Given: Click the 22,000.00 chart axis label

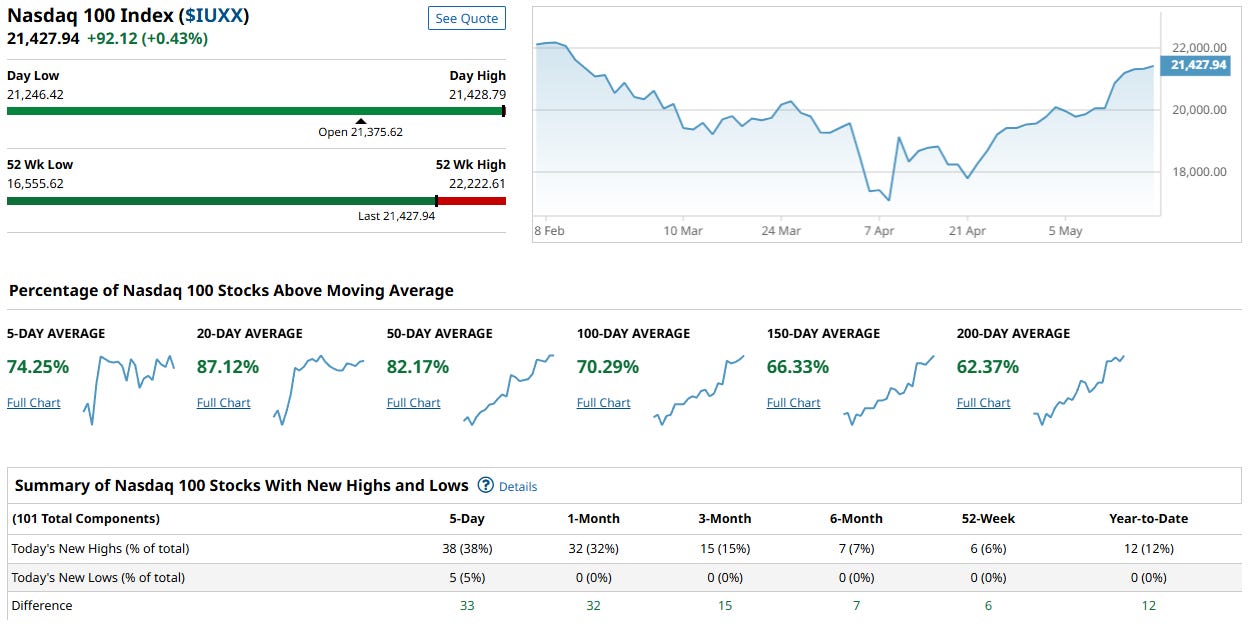Looking at the screenshot, I should point(1199,47).
